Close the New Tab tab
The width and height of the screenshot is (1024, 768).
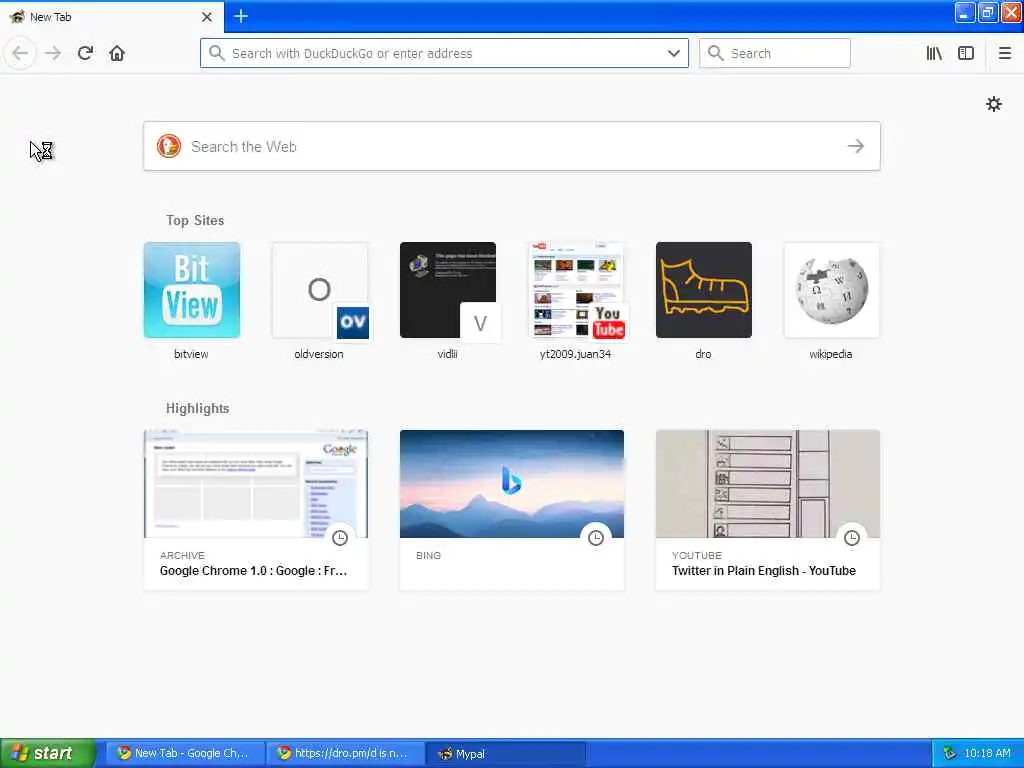click(x=206, y=17)
